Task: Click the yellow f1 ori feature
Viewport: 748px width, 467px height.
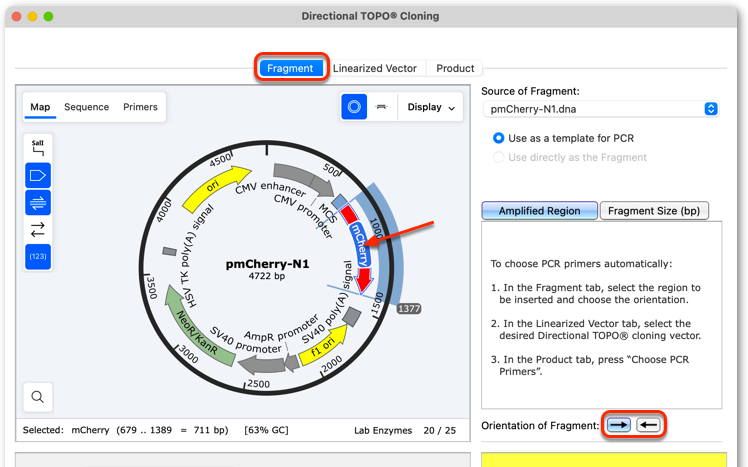Action: tap(324, 345)
